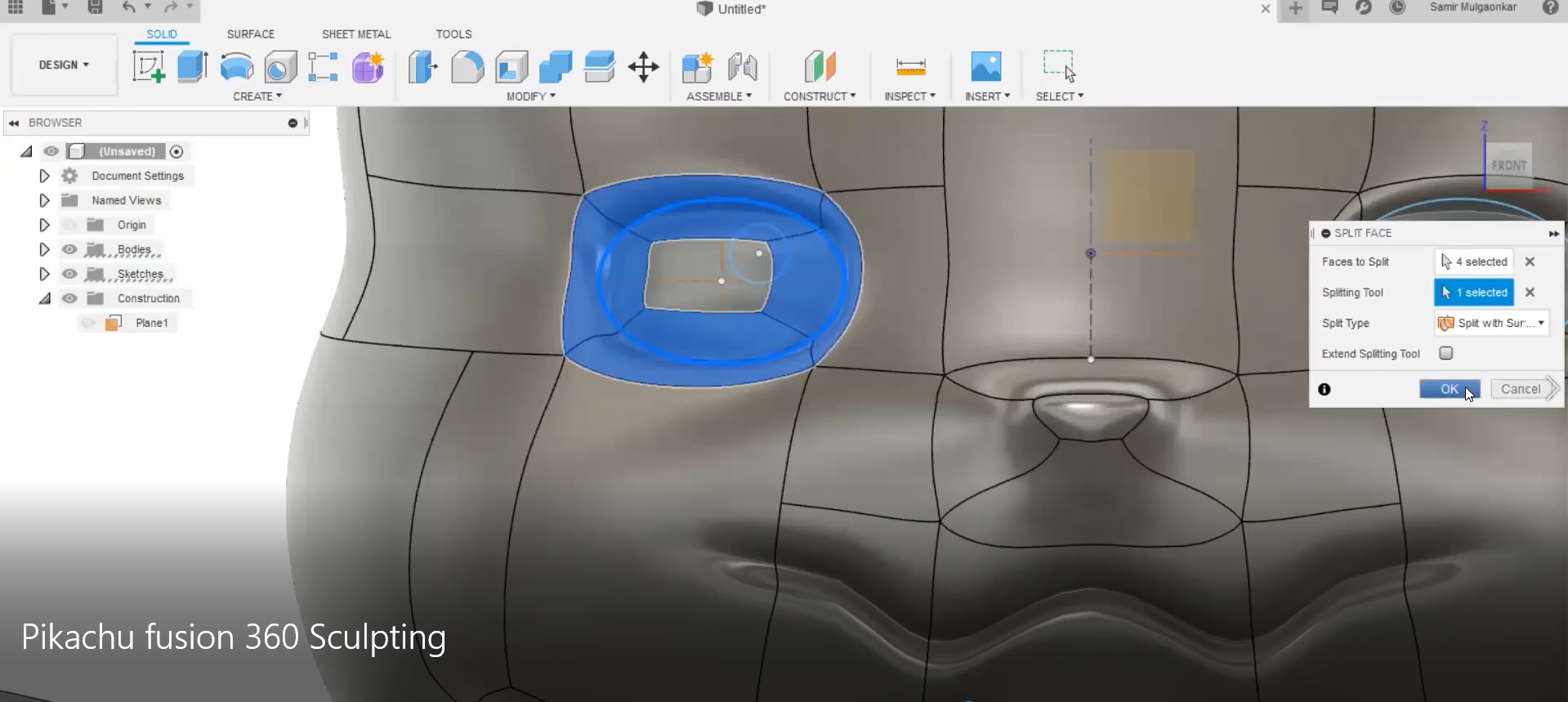The width and height of the screenshot is (1568, 702).
Task: Open the data panel grid icon
Action: [16, 7]
